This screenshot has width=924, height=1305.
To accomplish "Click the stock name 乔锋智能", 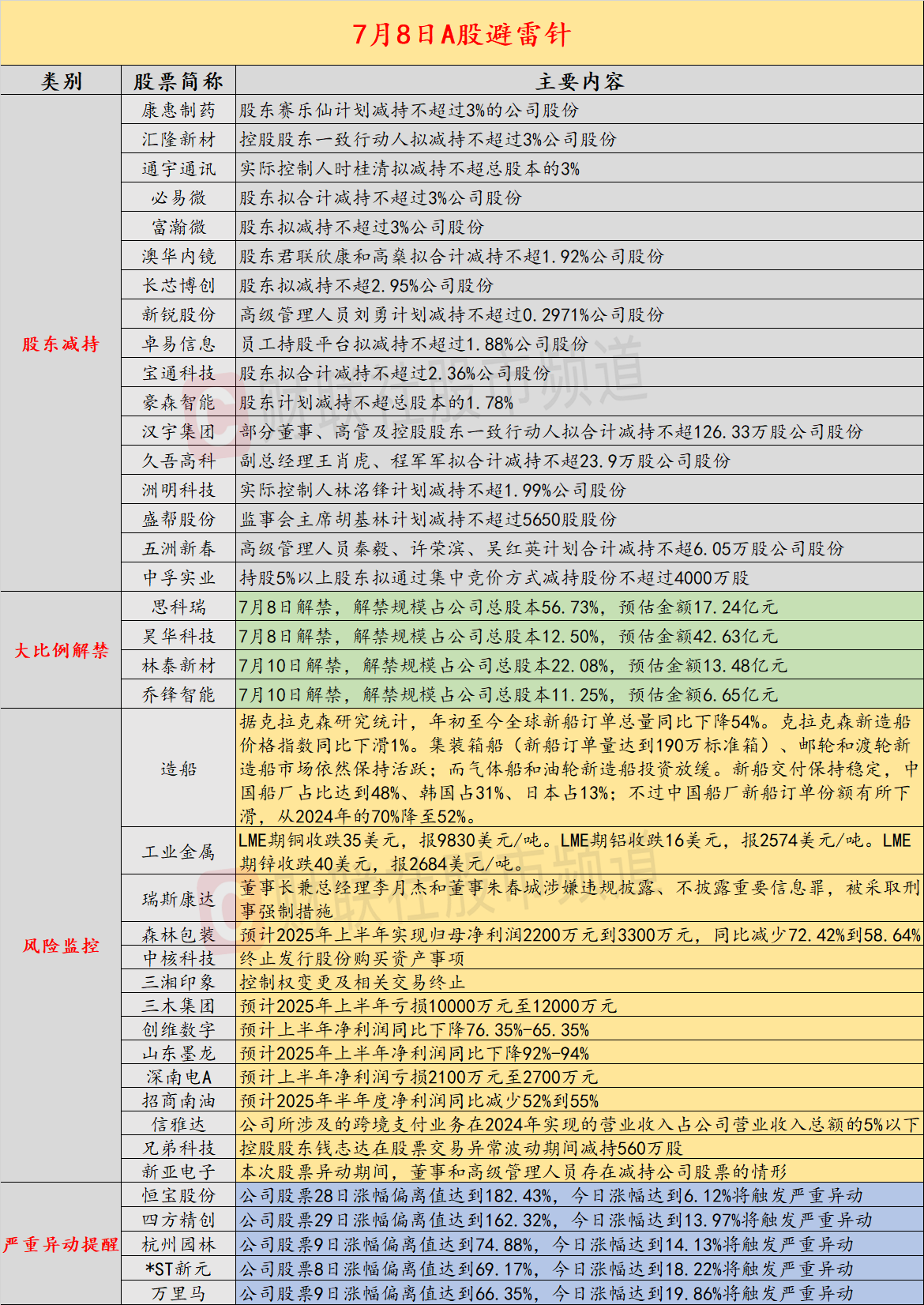I will pos(178,694).
